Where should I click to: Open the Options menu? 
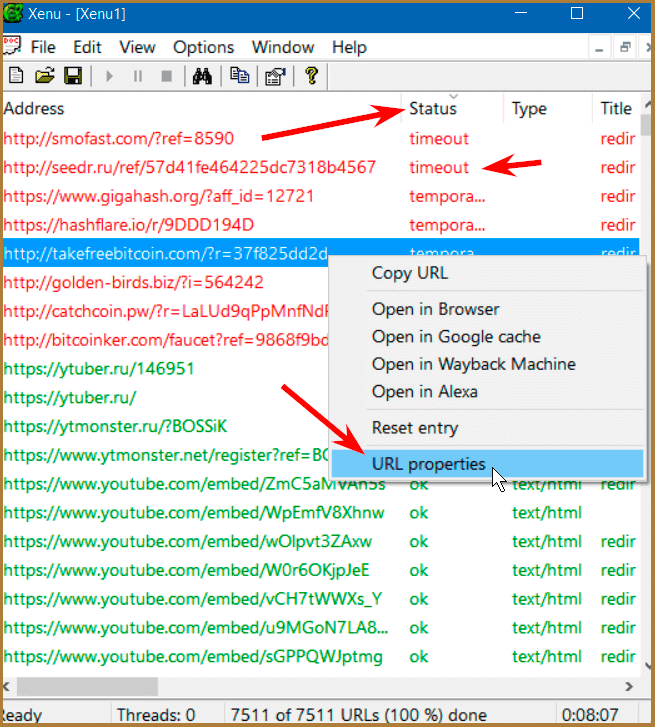(203, 47)
